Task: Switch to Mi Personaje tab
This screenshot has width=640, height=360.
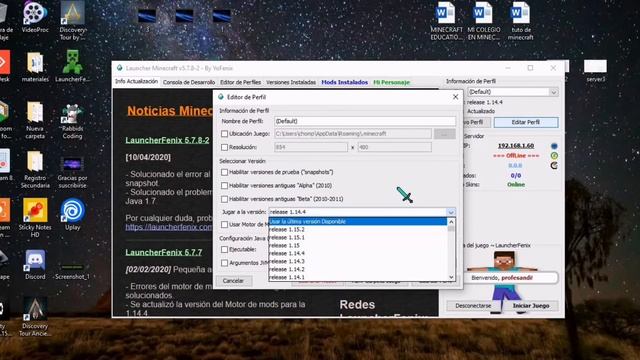Action: click(391, 82)
